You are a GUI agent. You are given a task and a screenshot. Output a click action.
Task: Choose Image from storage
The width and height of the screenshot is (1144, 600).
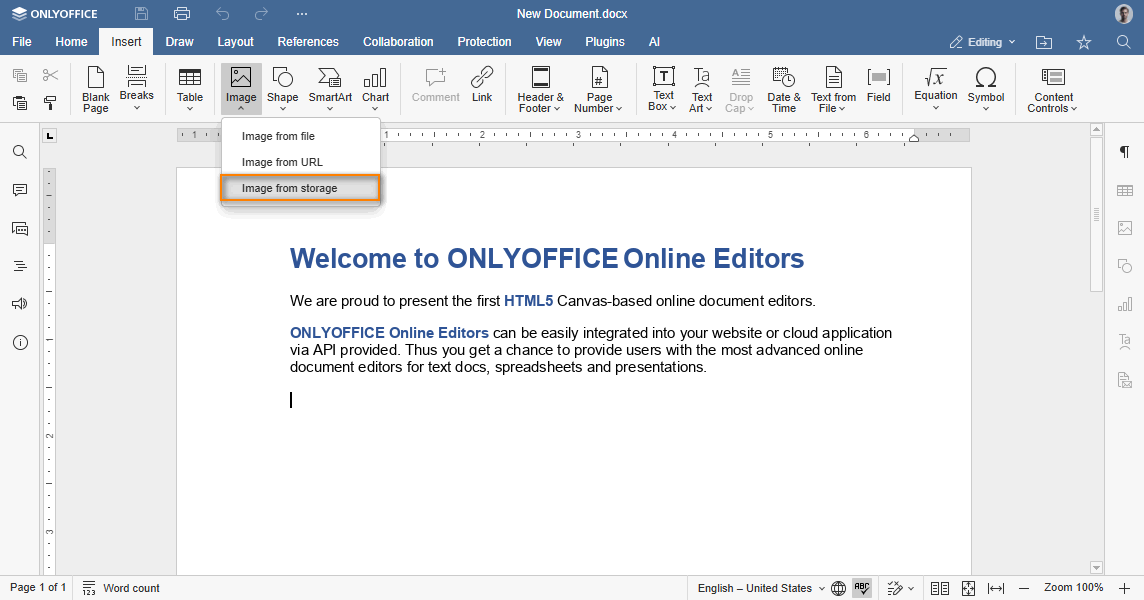[301, 188]
